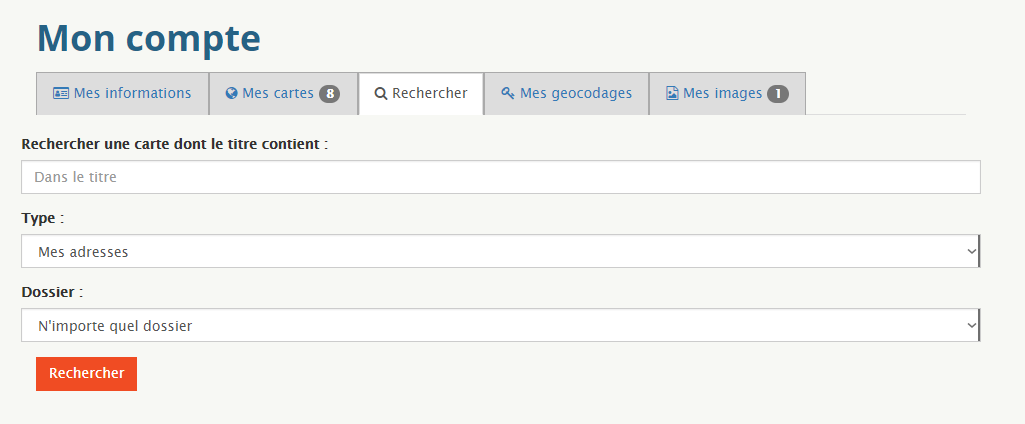Open the Type dropdown showing Mes adresses
This screenshot has width=1025, height=424.
501,252
